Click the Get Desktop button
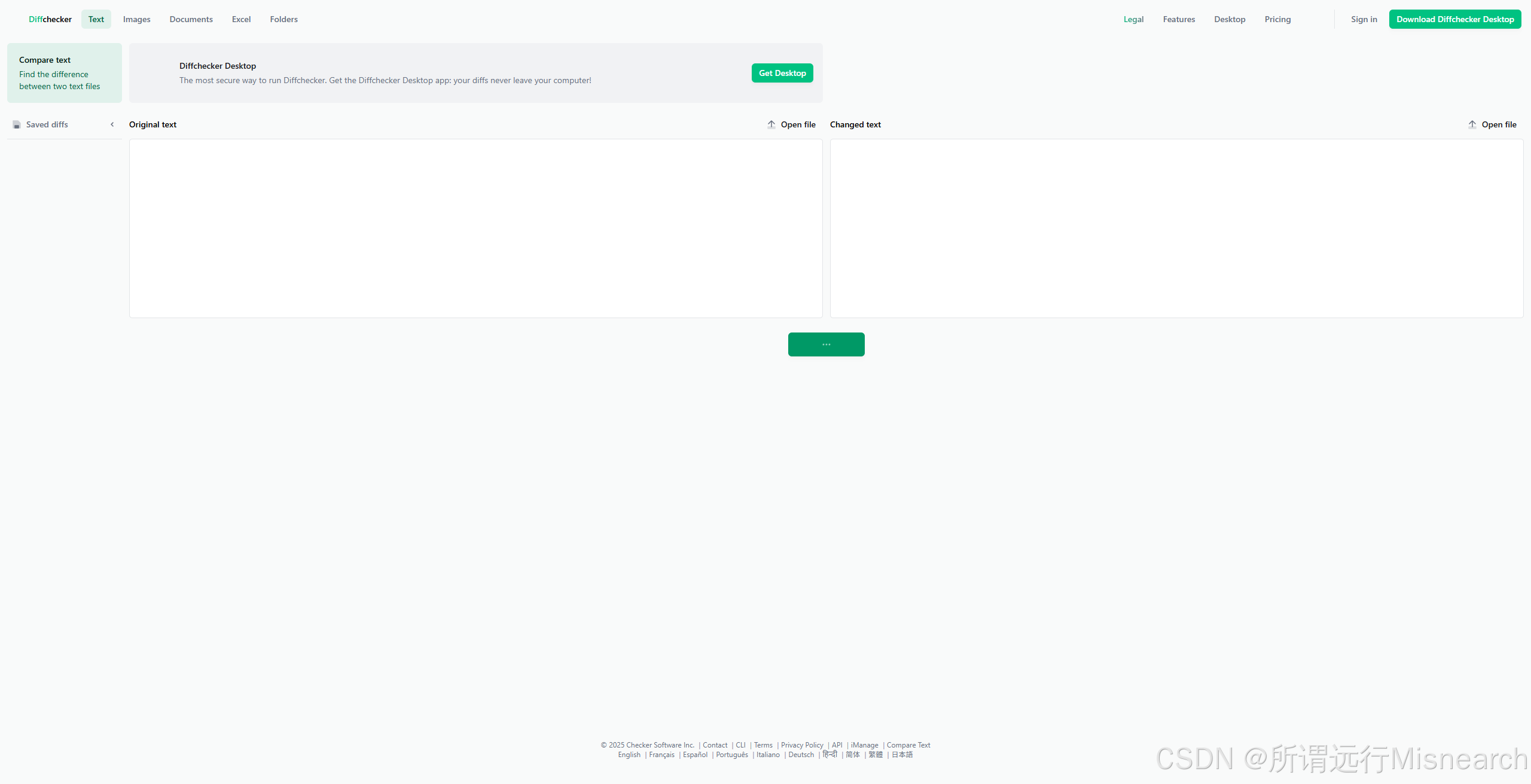This screenshot has width=1531, height=784. point(782,73)
